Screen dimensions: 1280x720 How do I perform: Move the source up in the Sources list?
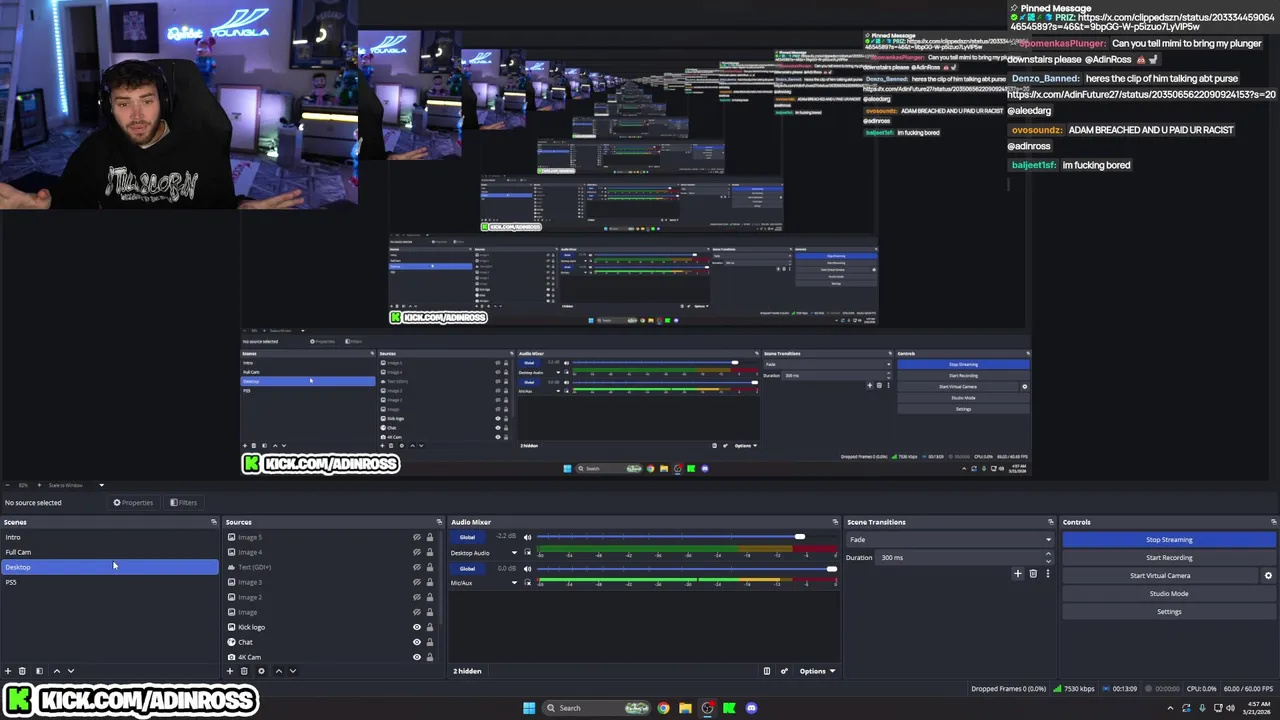point(278,671)
